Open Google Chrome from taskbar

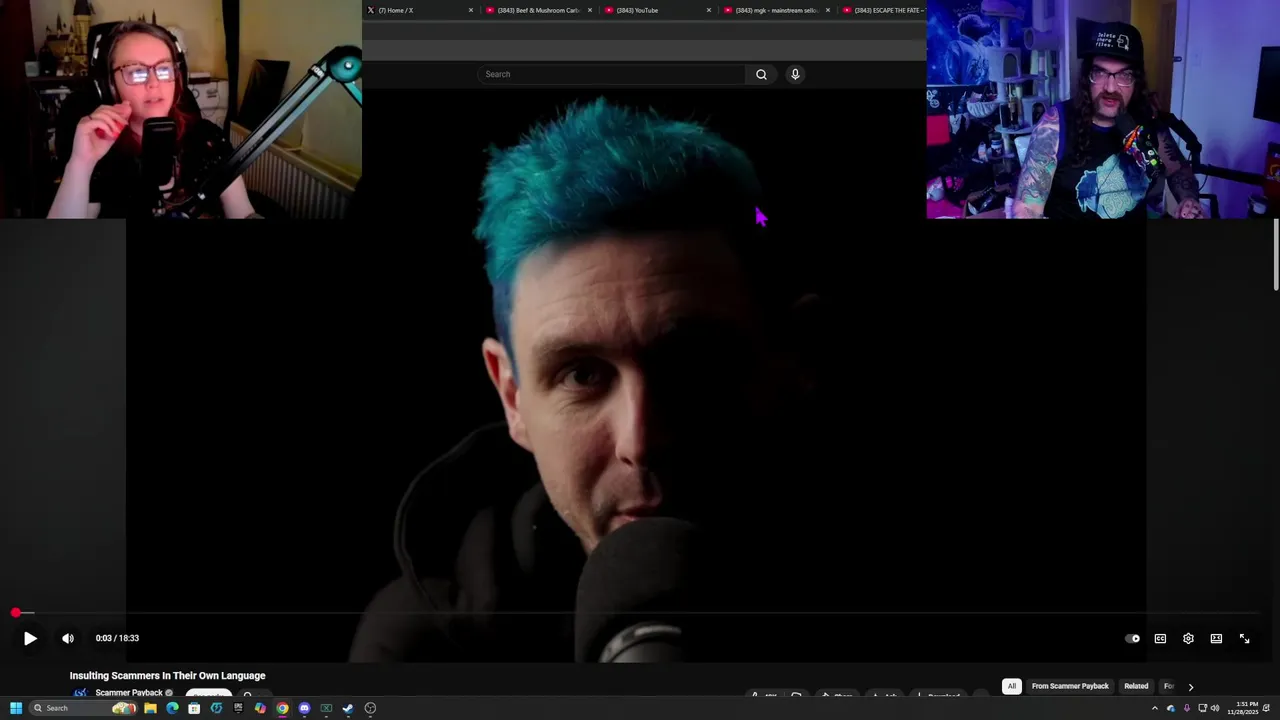pyautogui.click(x=282, y=708)
